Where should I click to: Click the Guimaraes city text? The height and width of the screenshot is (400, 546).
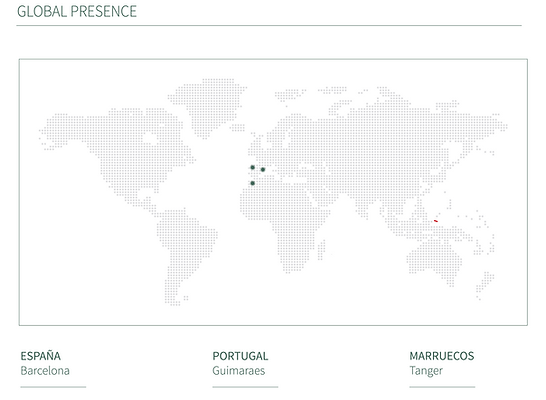(239, 370)
